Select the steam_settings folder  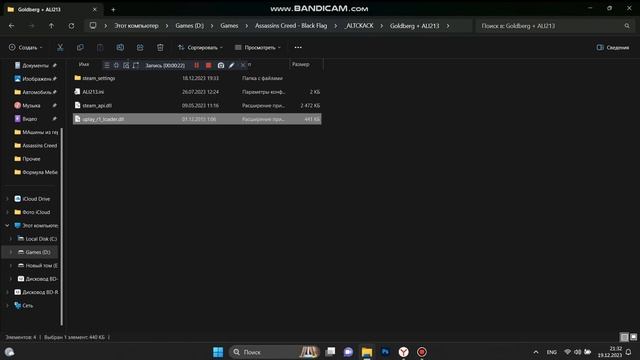point(197,78)
